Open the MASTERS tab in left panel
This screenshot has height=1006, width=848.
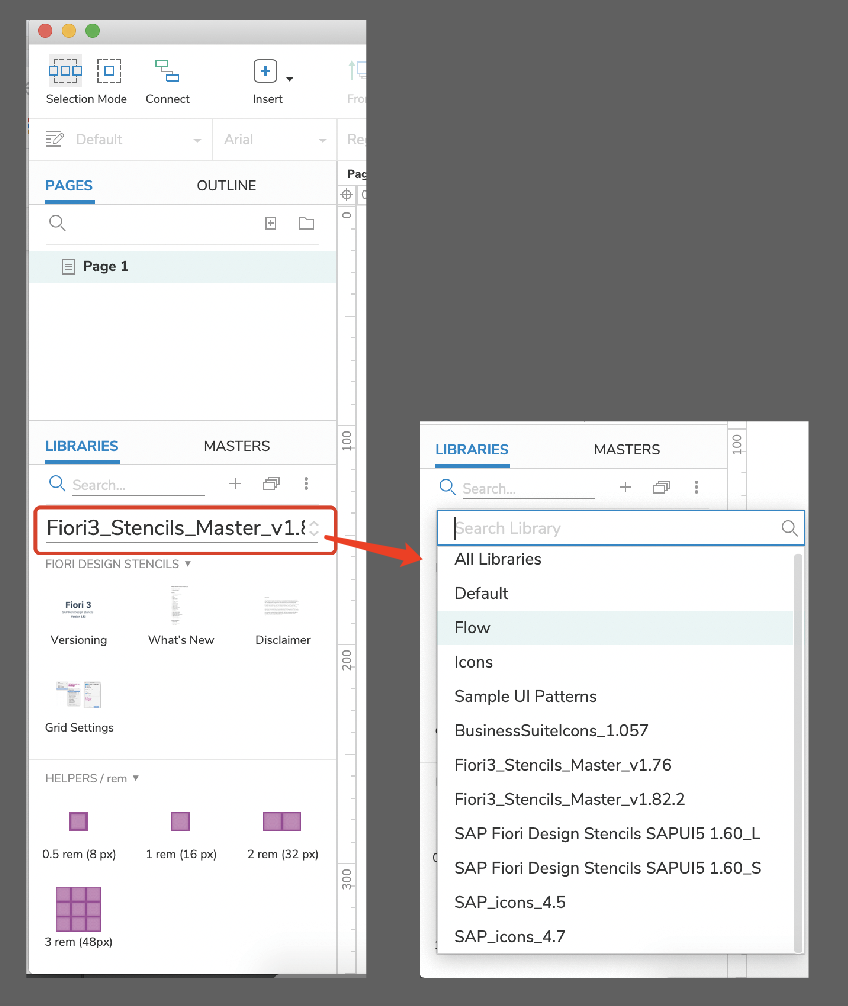coord(237,446)
